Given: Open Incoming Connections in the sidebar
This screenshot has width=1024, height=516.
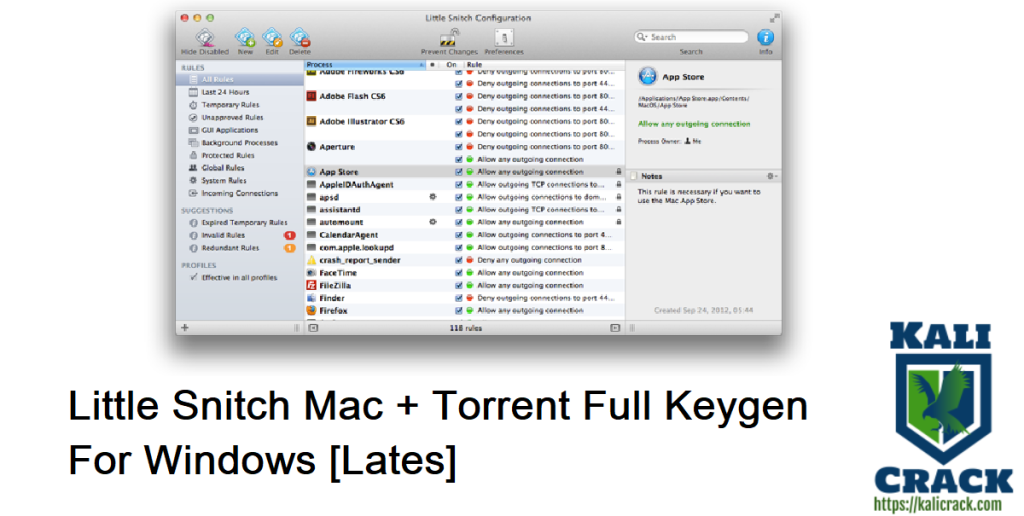Looking at the screenshot, I should pos(239,193).
